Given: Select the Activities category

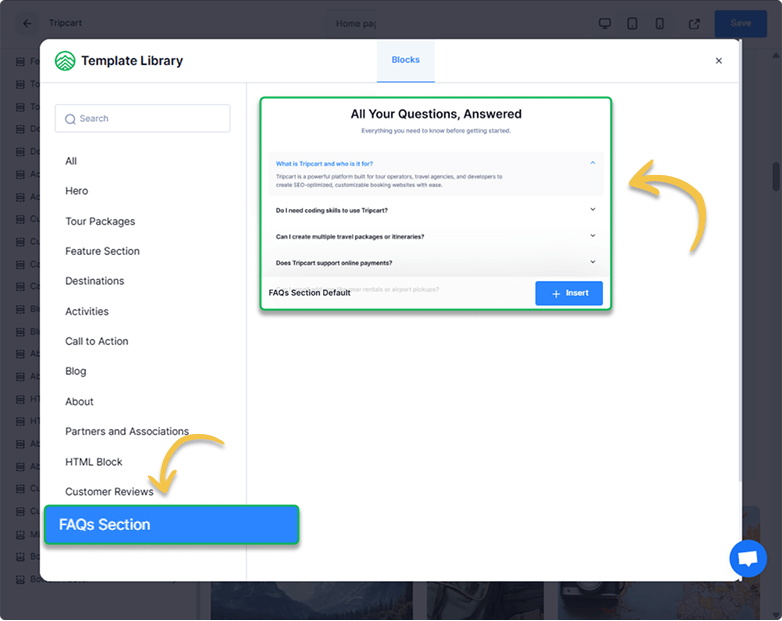Looking at the screenshot, I should pyautogui.click(x=87, y=311).
